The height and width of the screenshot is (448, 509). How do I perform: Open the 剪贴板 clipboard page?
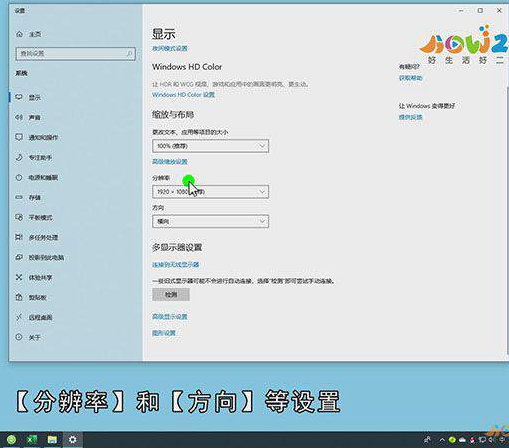coord(76,297)
